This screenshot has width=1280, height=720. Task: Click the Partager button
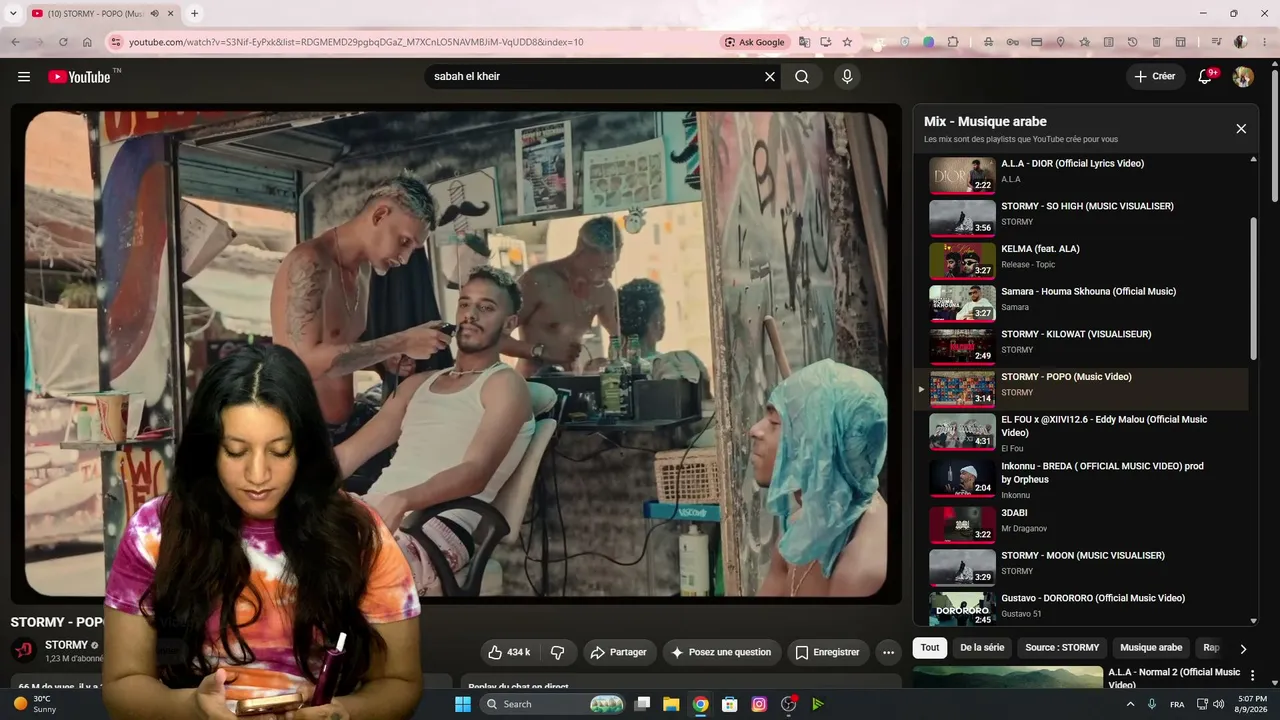(x=620, y=652)
